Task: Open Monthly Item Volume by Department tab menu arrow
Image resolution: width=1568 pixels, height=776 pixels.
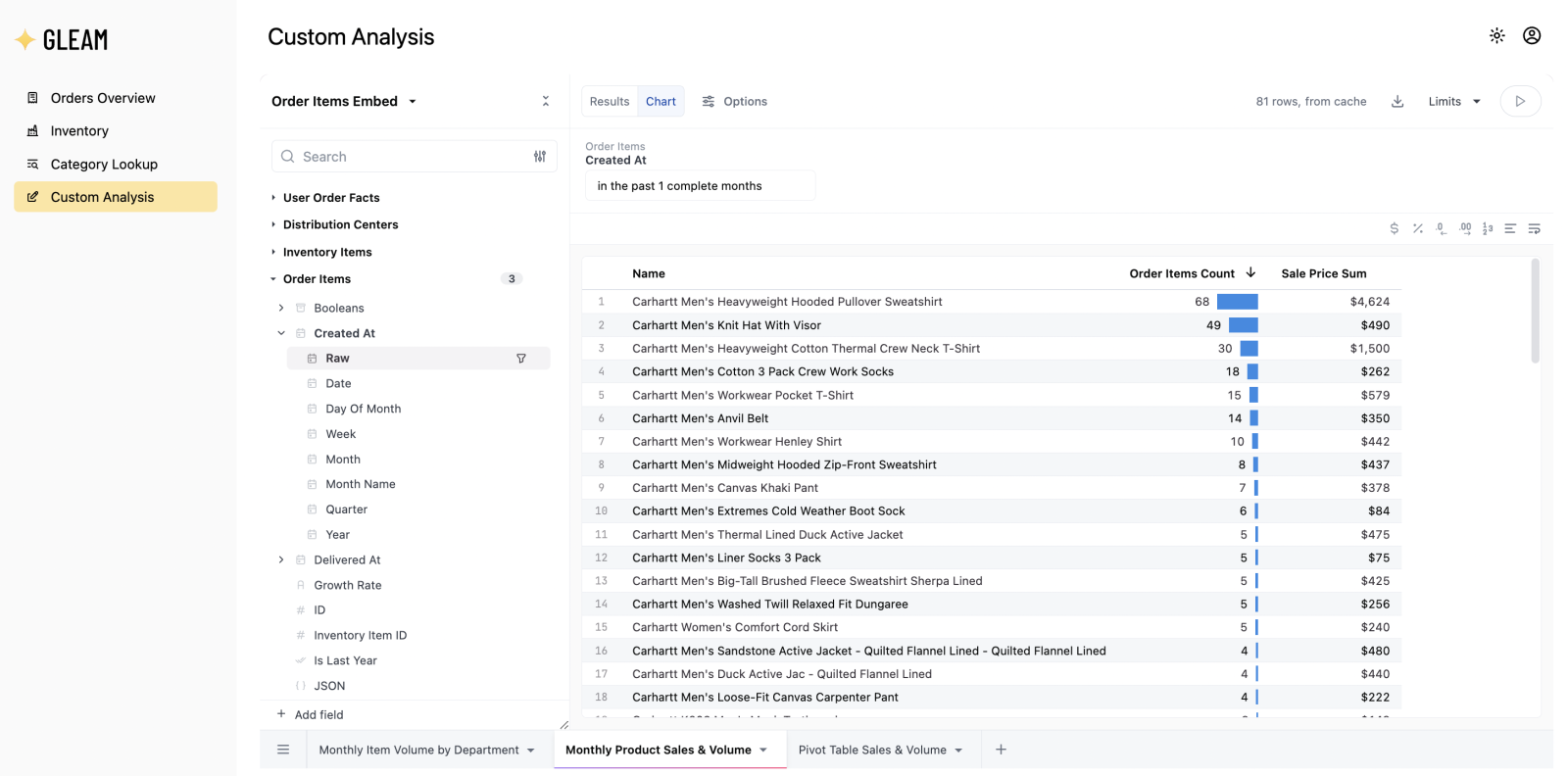Action: click(x=531, y=751)
